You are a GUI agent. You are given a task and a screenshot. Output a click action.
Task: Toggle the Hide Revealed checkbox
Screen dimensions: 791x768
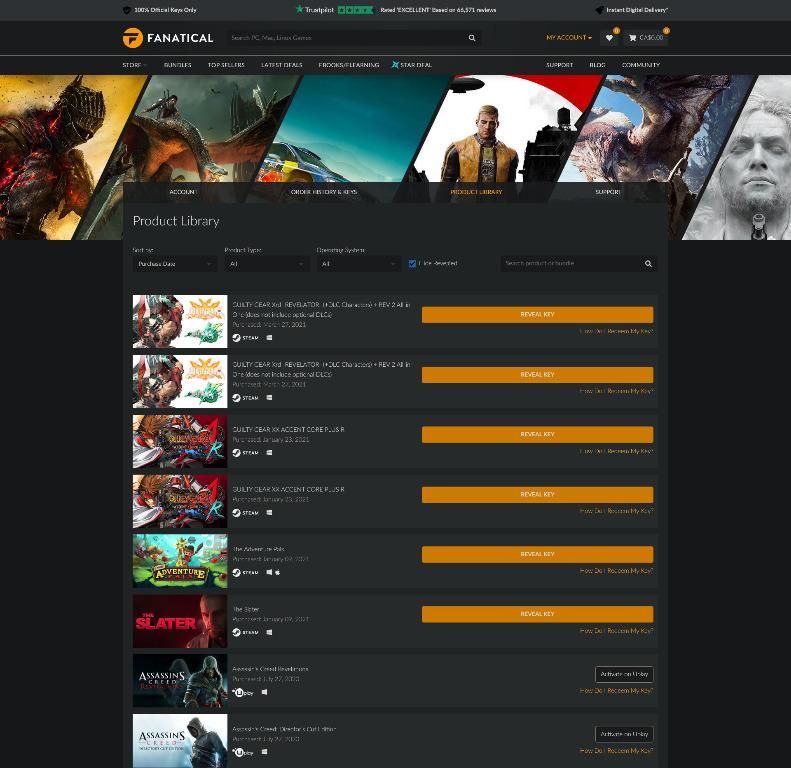click(412, 263)
